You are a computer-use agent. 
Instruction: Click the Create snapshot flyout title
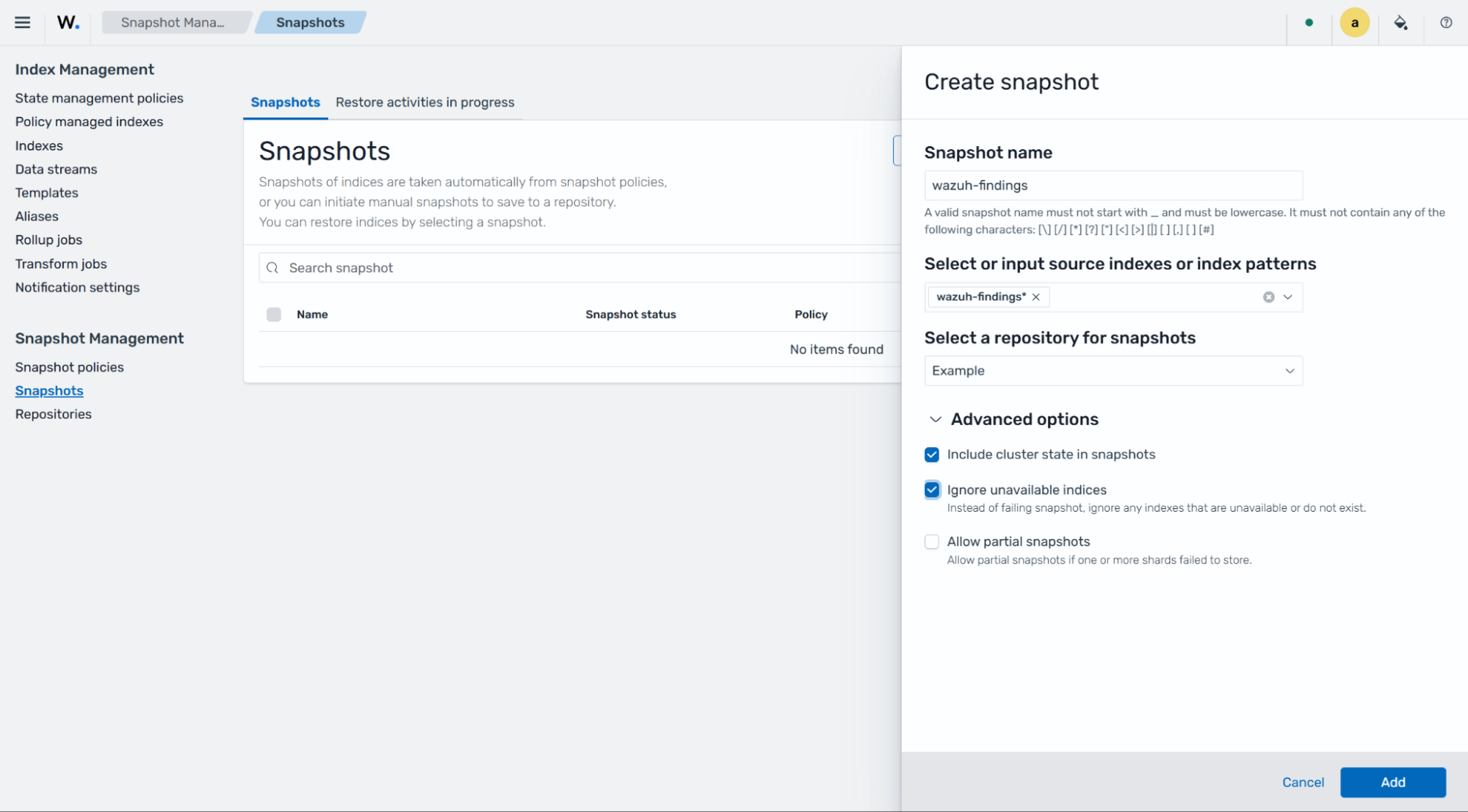(x=1011, y=81)
